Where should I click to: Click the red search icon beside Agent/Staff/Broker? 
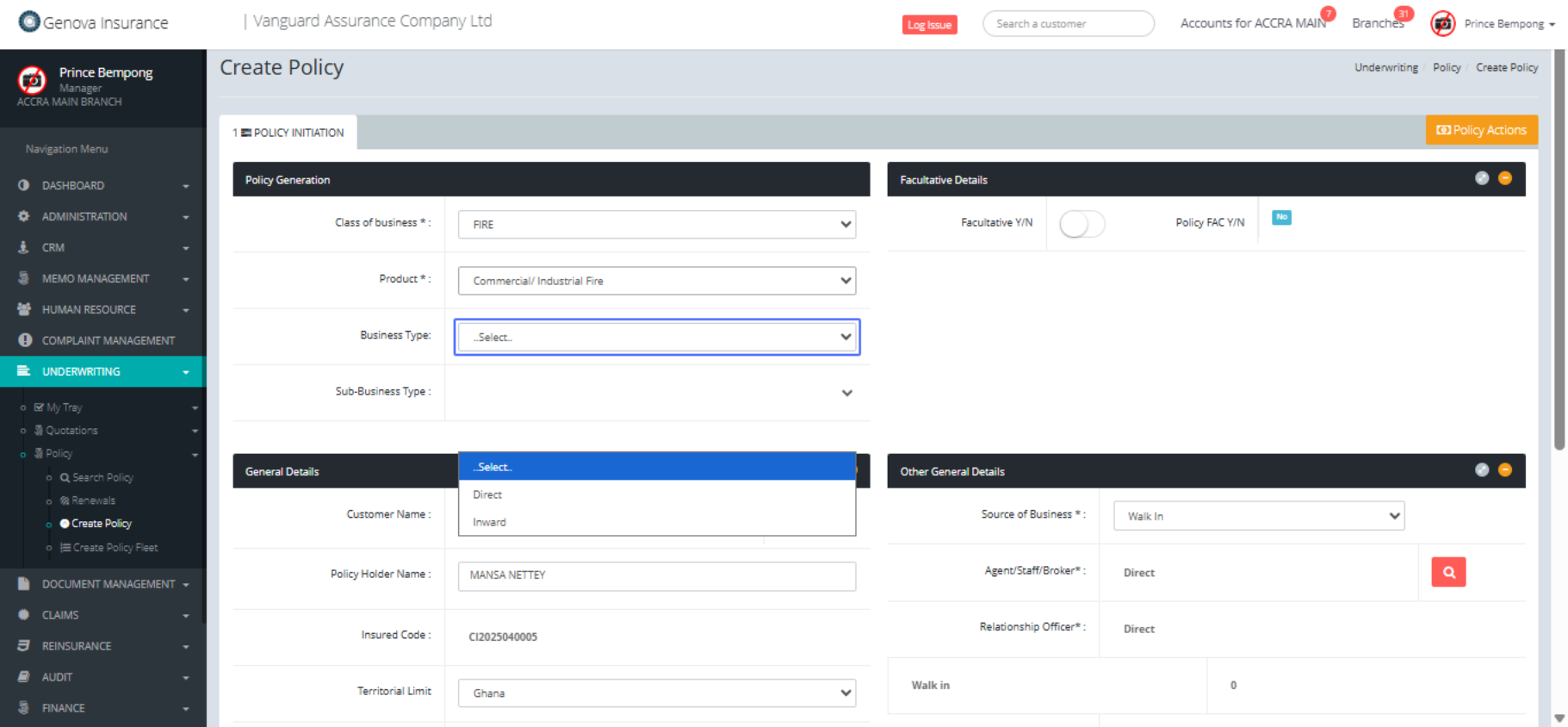pos(1447,572)
